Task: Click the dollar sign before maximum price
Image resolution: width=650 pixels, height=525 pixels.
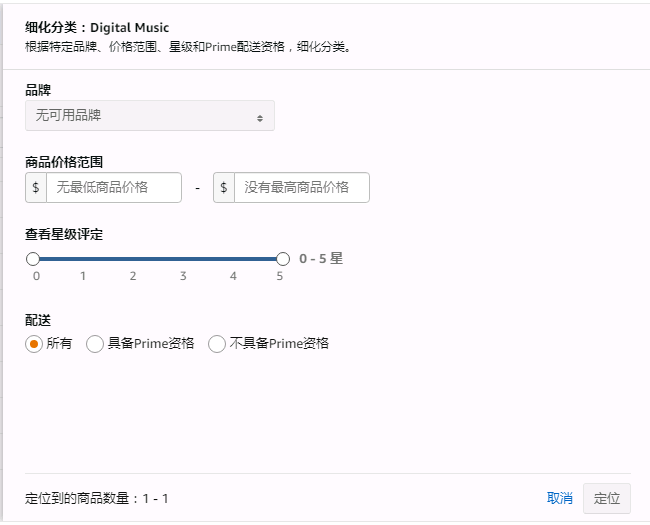Action: point(224,187)
